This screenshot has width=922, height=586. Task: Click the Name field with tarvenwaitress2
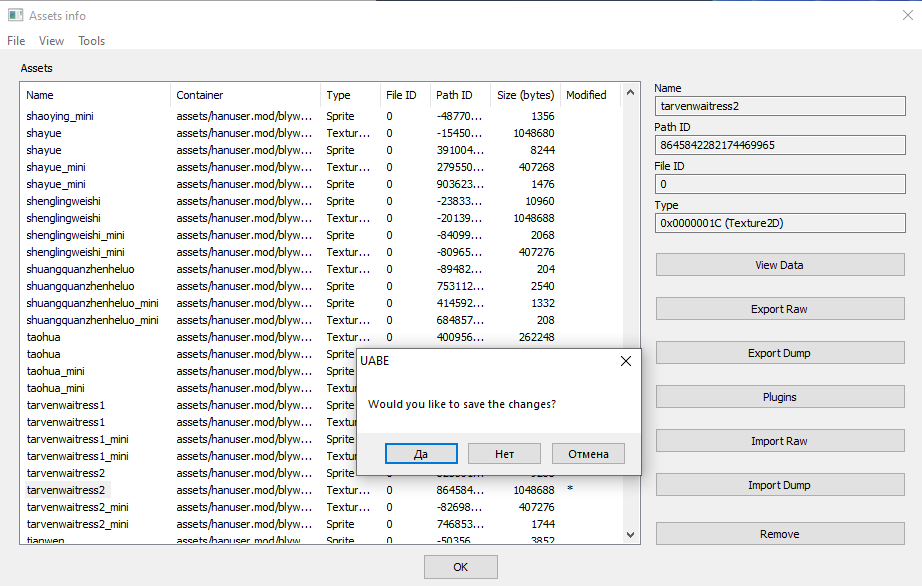pos(780,106)
